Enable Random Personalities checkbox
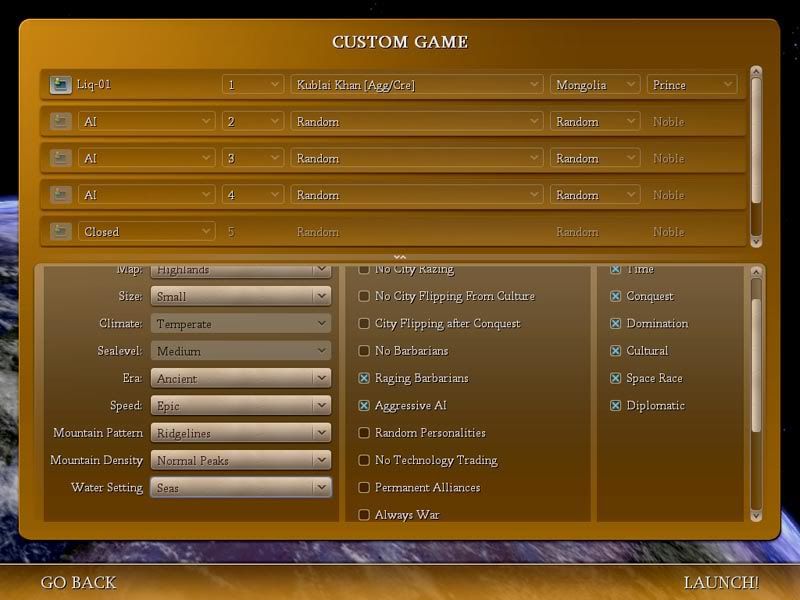This screenshot has width=800, height=600. point(364,433)
